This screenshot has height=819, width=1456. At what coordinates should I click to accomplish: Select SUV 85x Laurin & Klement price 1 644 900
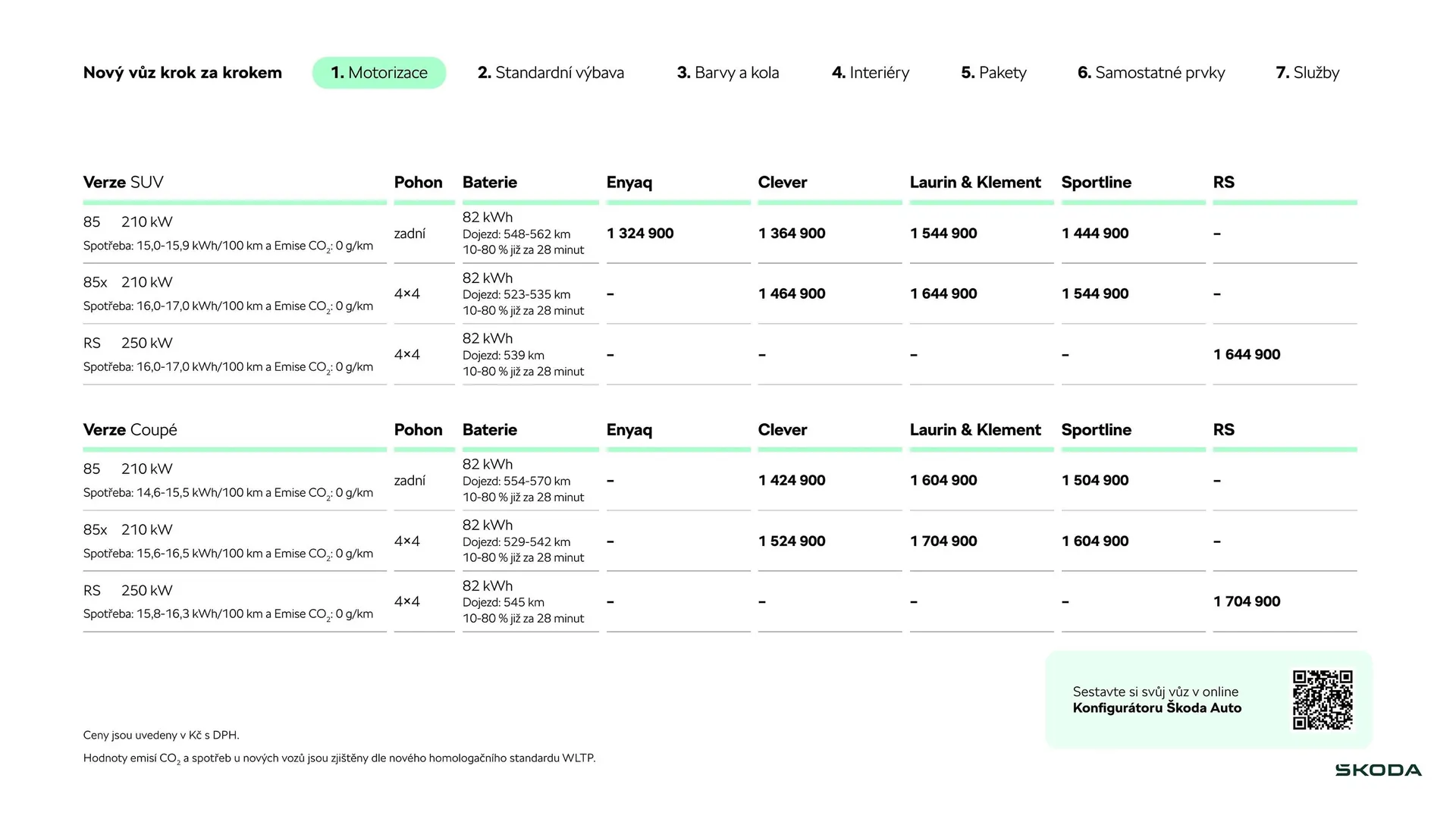(x=943, y=294)
